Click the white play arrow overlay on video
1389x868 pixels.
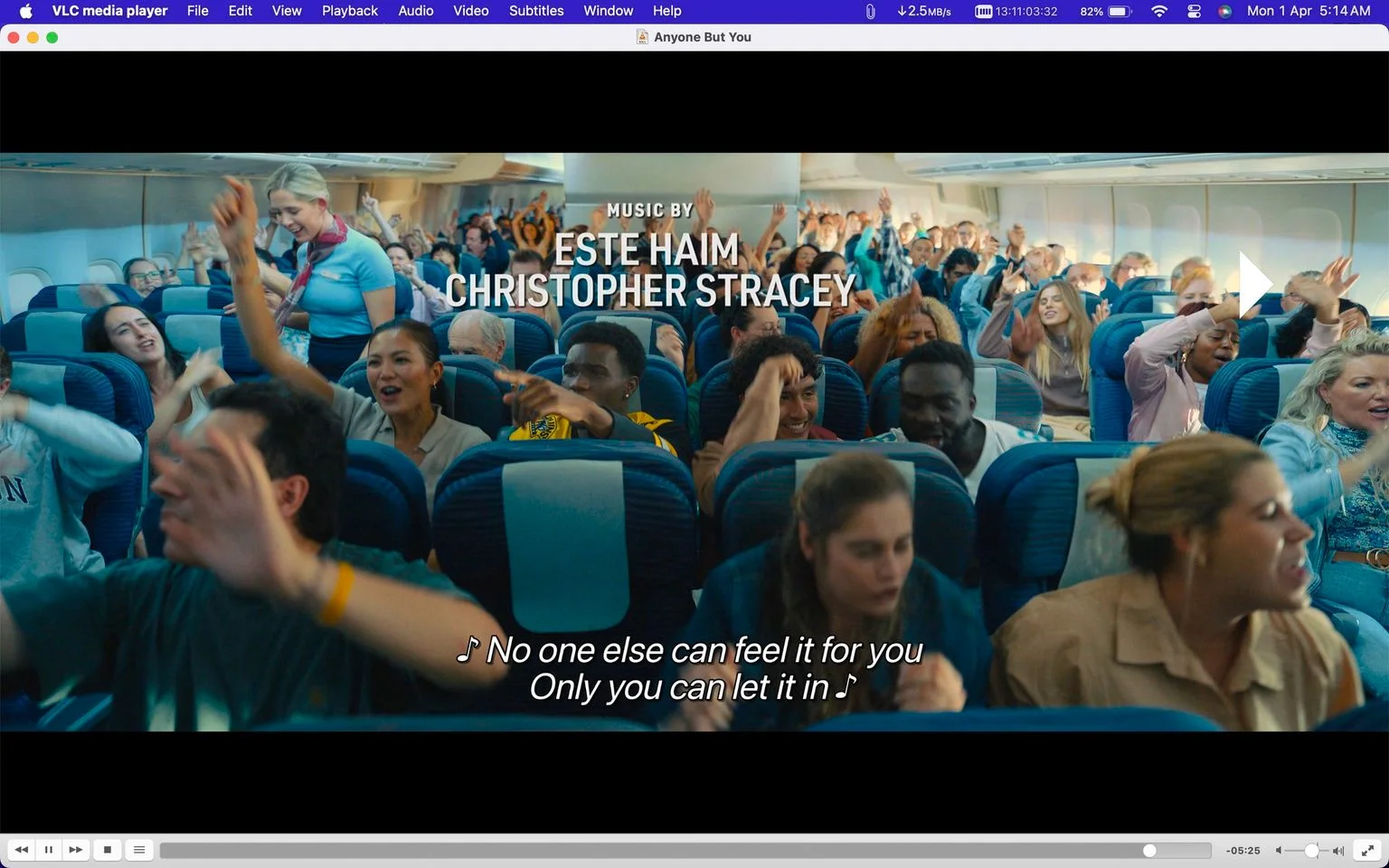(x=1255, y=284)
